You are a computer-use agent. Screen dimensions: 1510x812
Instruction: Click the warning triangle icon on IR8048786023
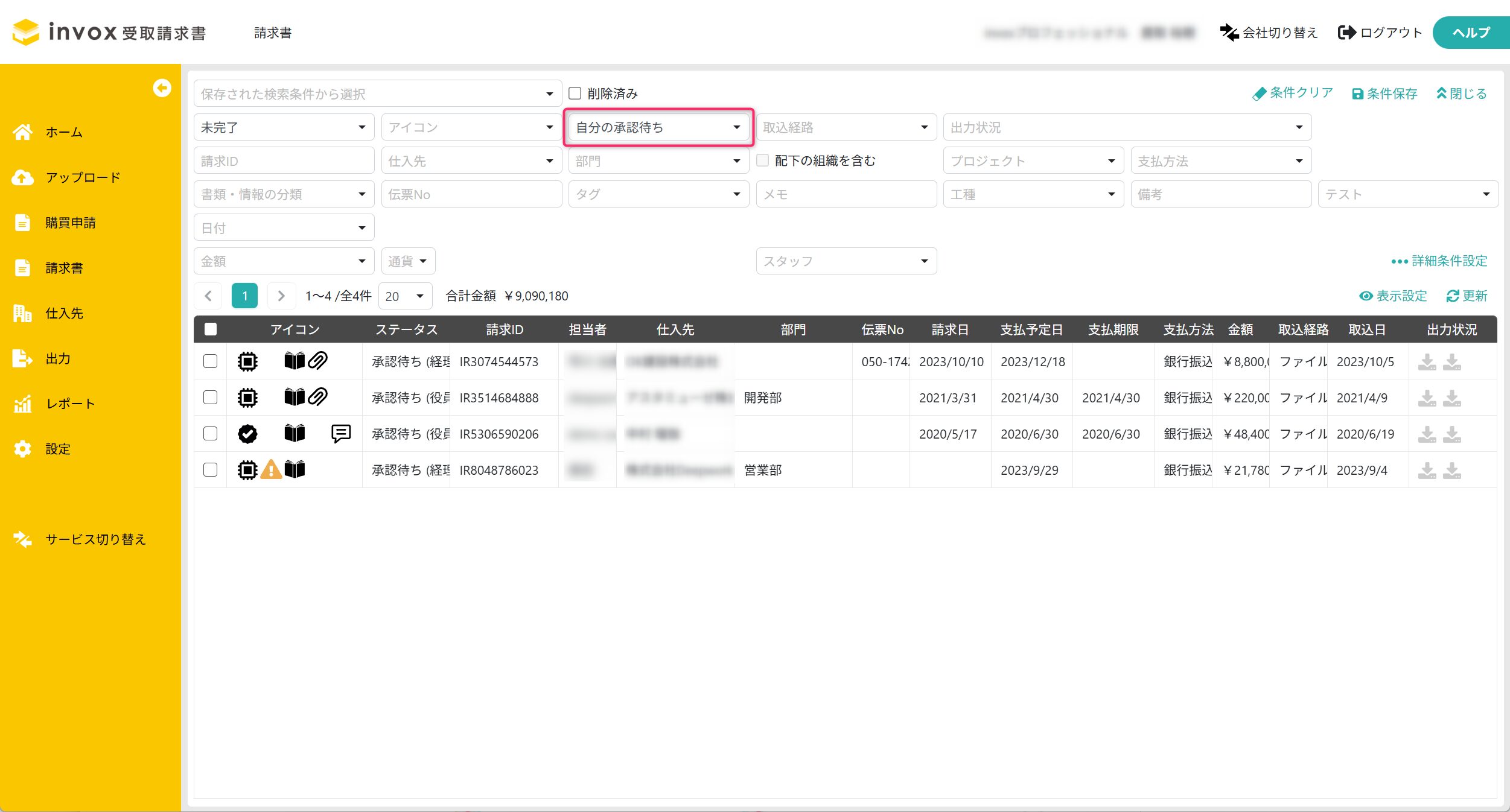click(x=271, y=469)
